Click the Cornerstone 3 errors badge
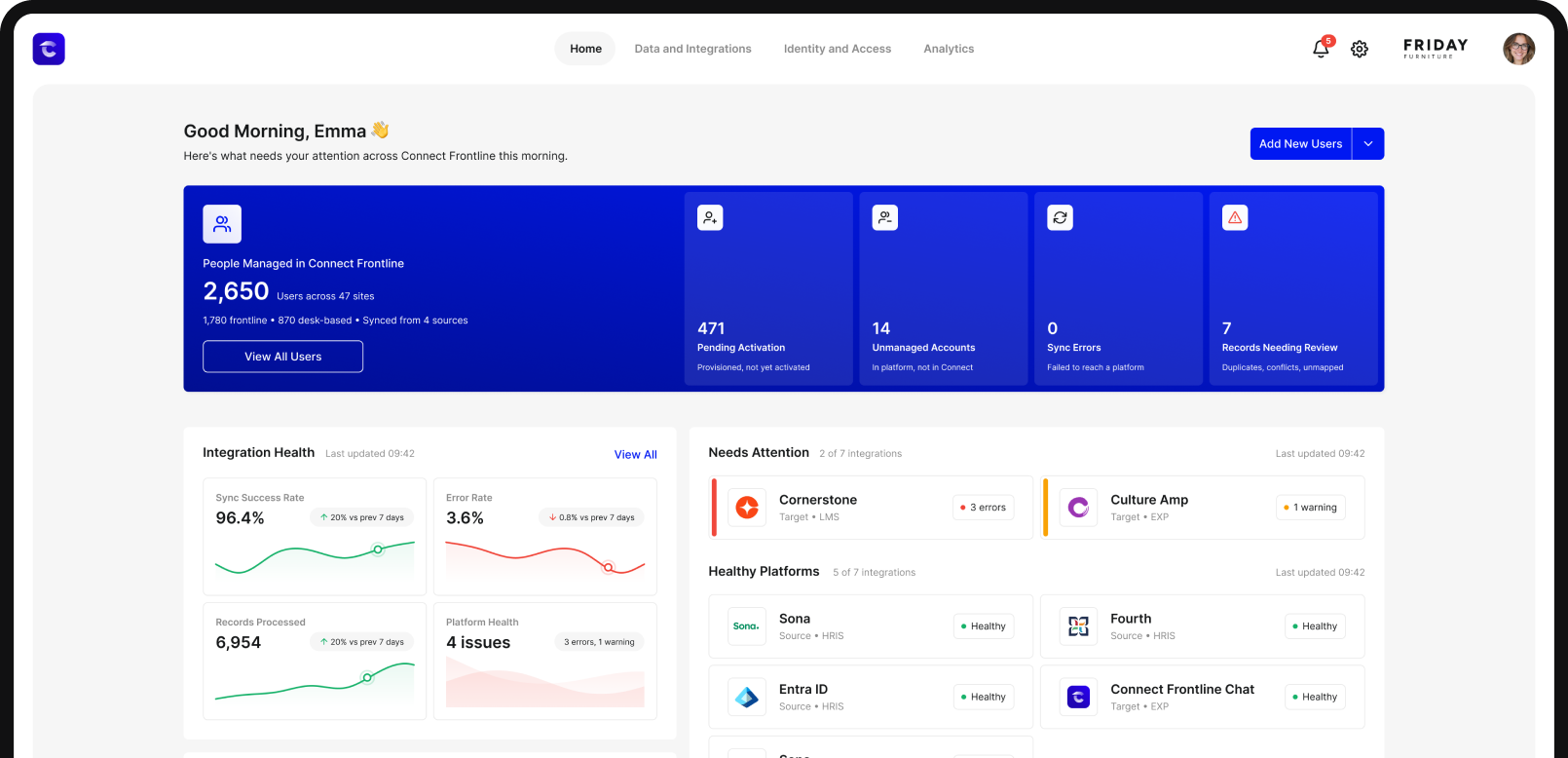This screenshot has height=758, width=1568. pyautogui.click(x=983, y=508)
